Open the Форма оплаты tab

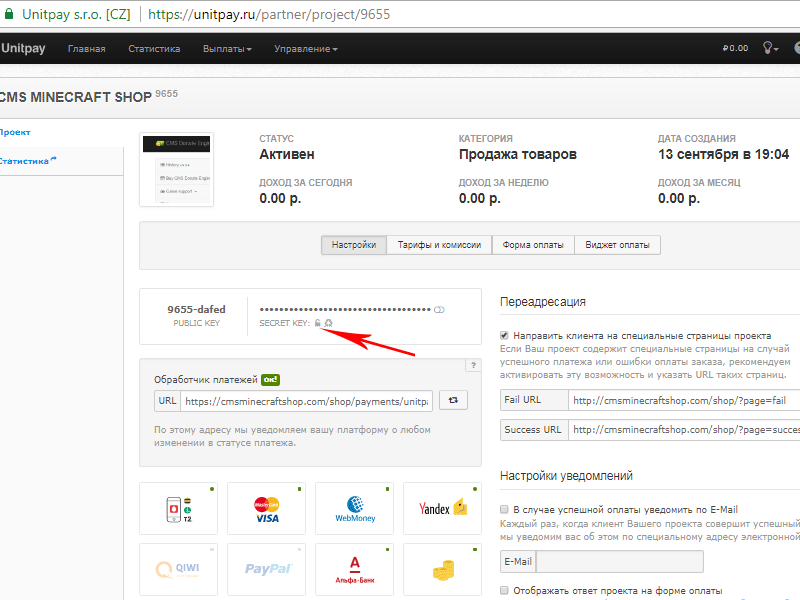click(533, 245)
